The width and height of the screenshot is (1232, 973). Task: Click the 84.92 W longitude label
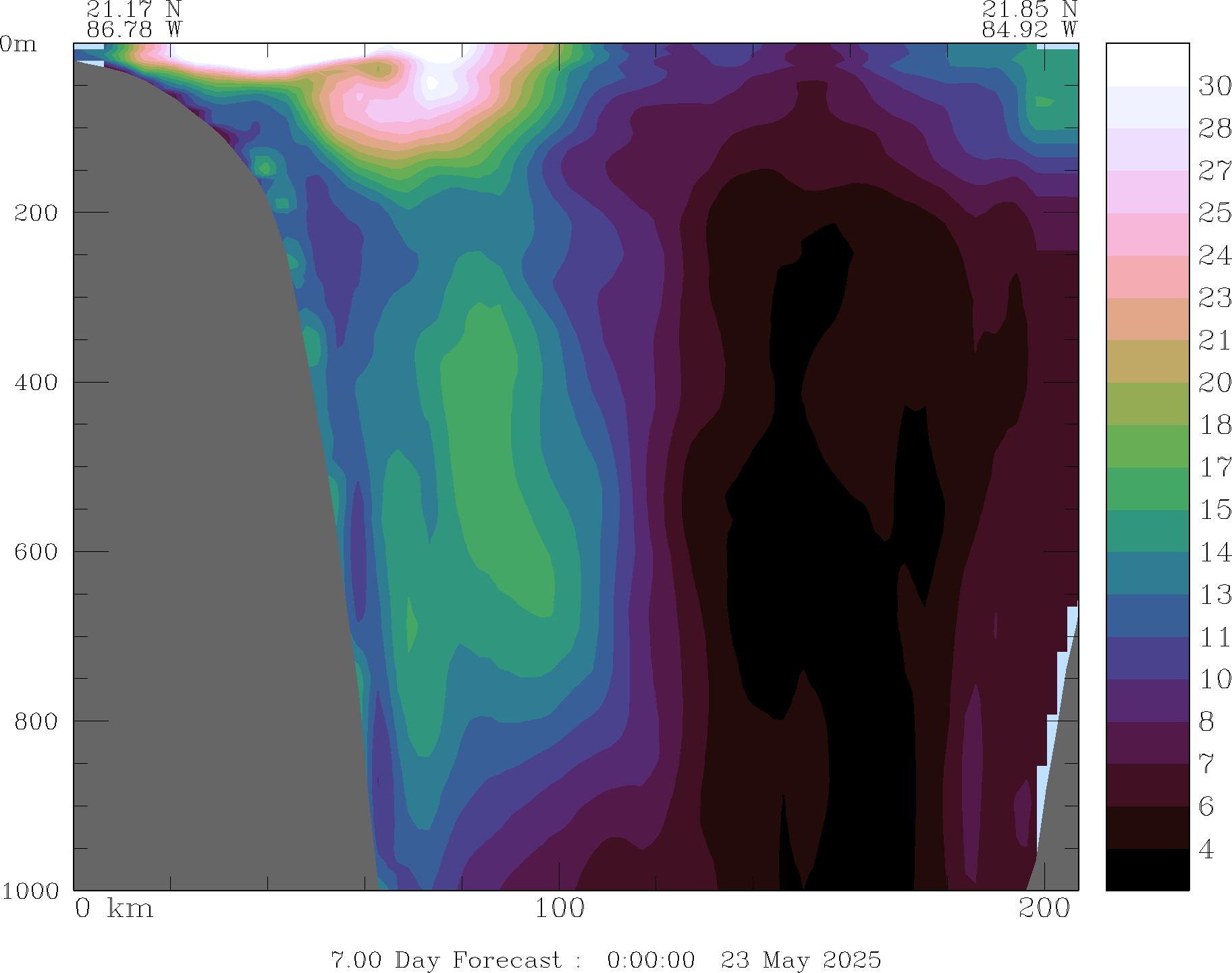coord(1029,30)
